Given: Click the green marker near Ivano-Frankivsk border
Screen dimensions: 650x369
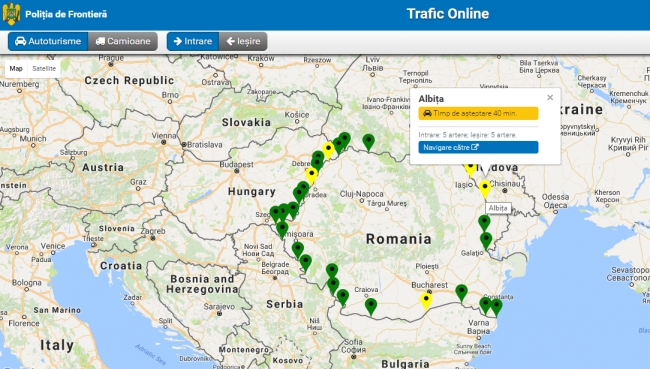Looking at the screenshot, I should (x=369, y=142).
